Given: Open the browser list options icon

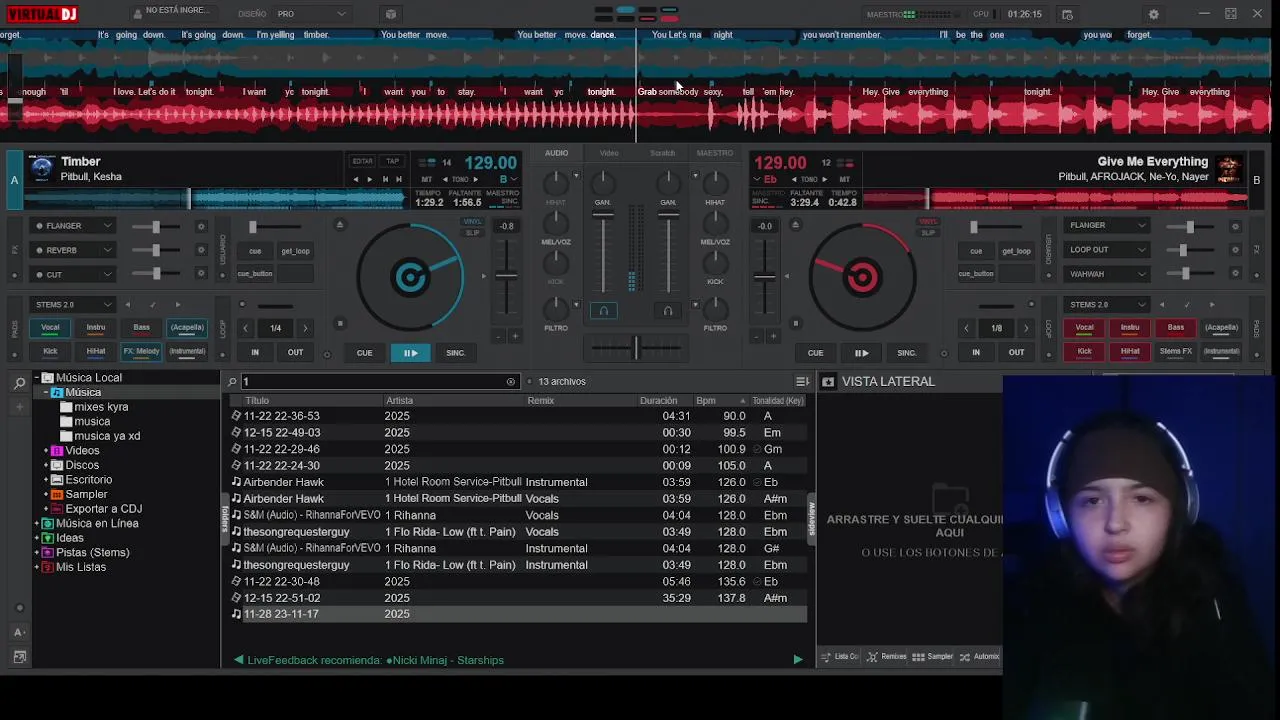Looking at the screenshot, I should (x=802, y=381).
